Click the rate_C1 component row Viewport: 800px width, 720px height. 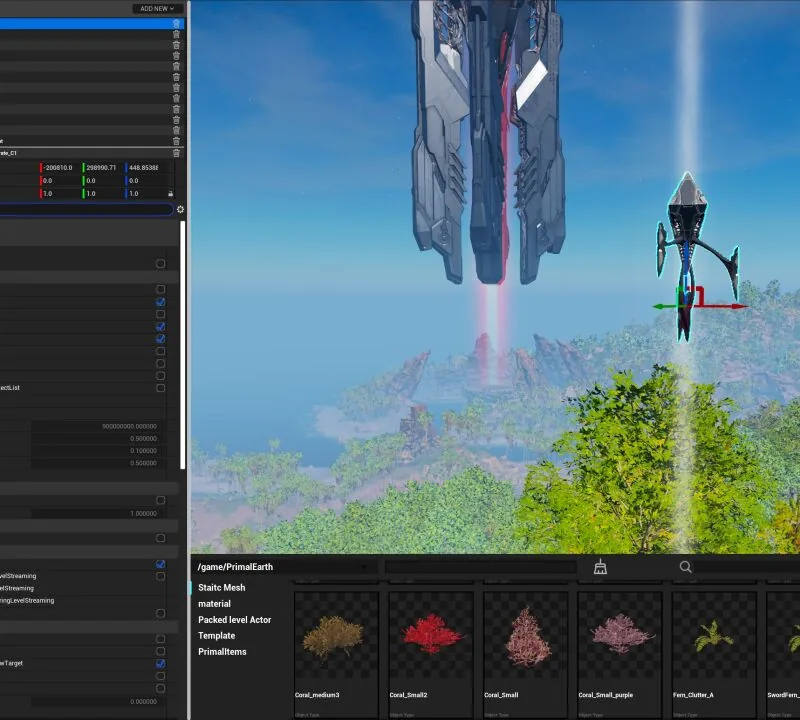[x=86, y=153]
